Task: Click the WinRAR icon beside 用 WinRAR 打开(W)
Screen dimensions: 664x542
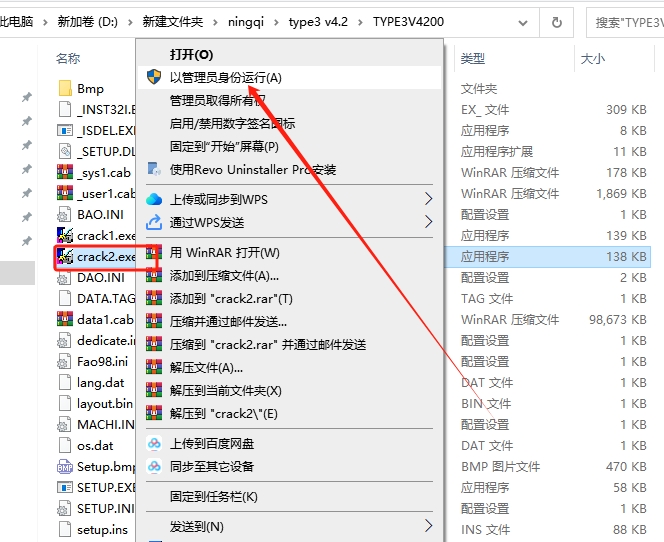Action: click(x=154, y=252)
